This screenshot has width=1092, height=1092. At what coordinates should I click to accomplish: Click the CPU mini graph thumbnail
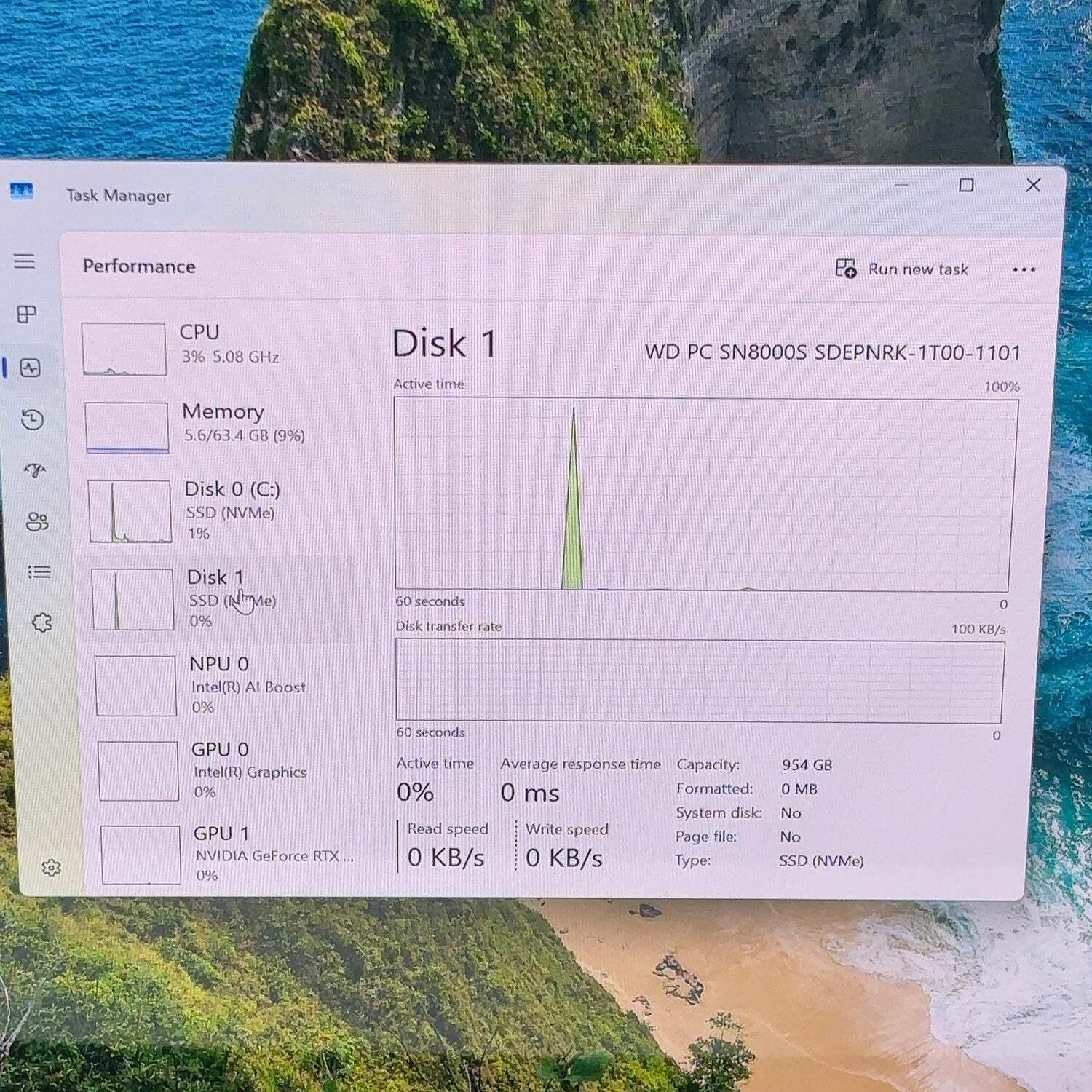coord(124,349)
